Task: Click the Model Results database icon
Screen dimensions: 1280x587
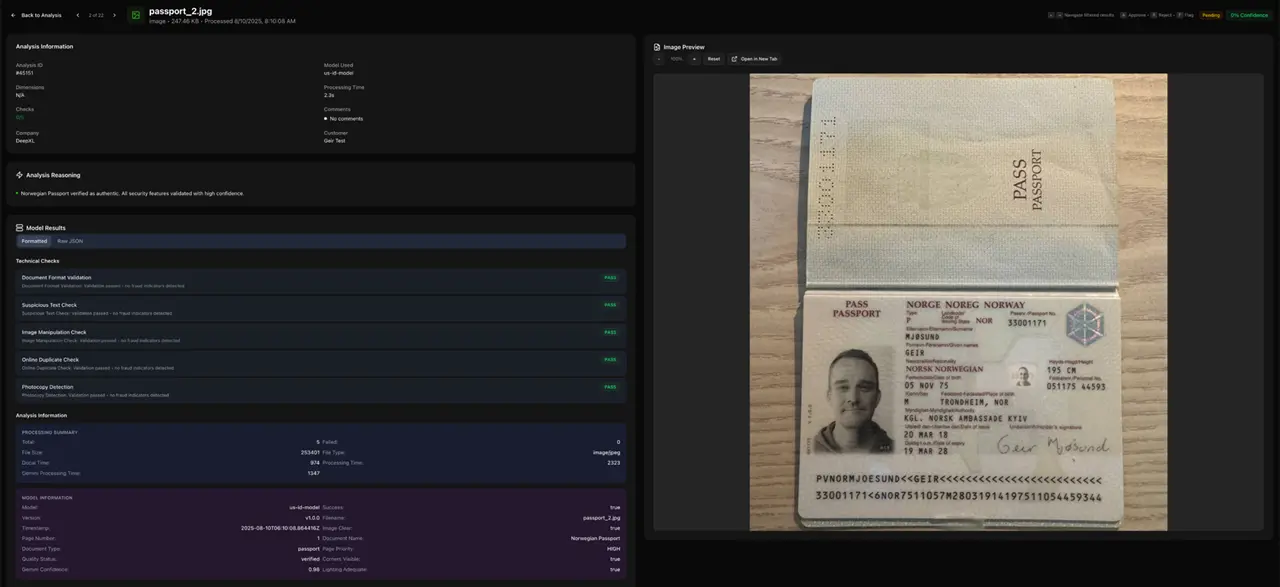Action: [x=19, y=228]
